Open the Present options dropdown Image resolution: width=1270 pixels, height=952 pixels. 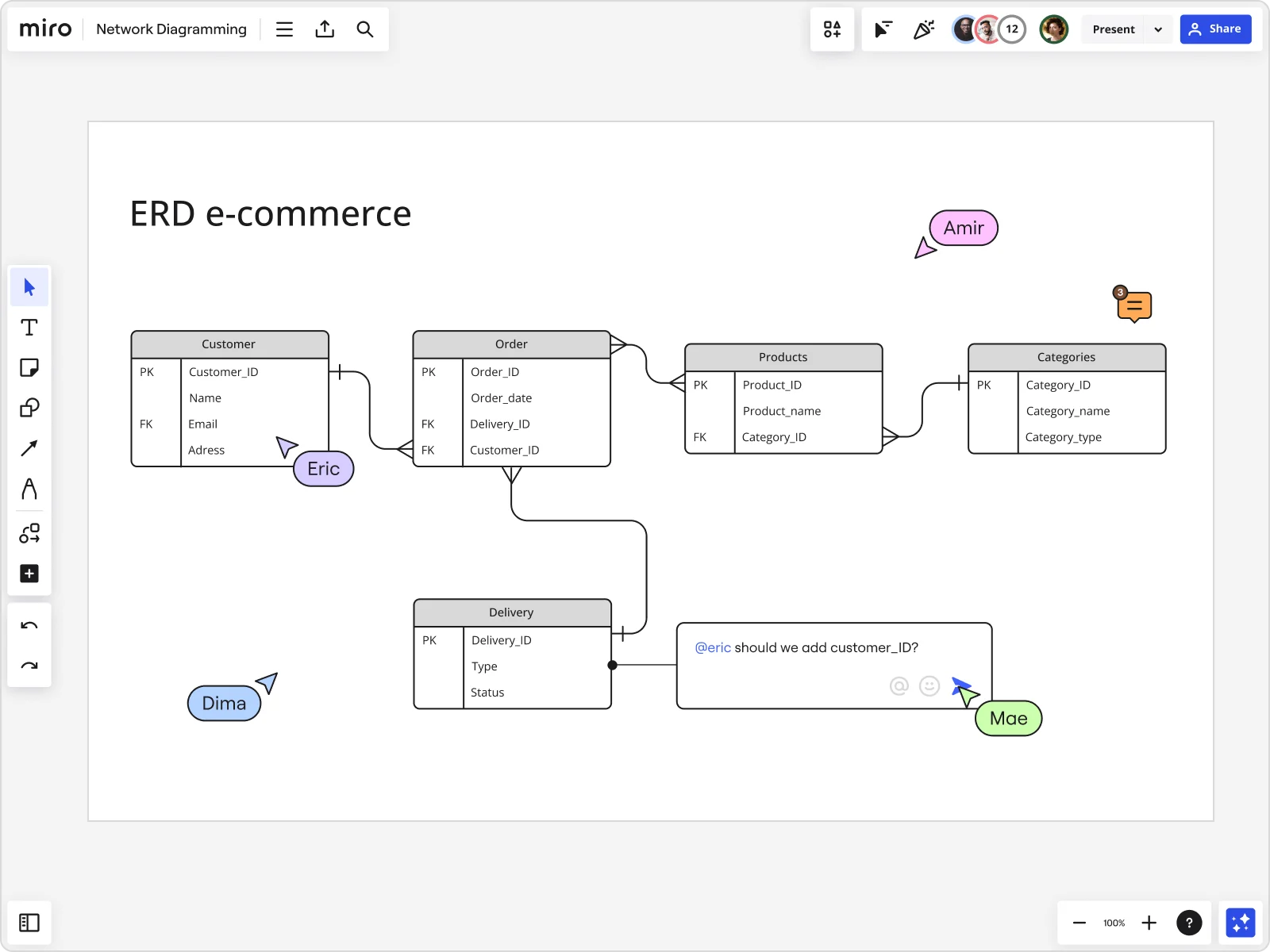[1159, 29]
